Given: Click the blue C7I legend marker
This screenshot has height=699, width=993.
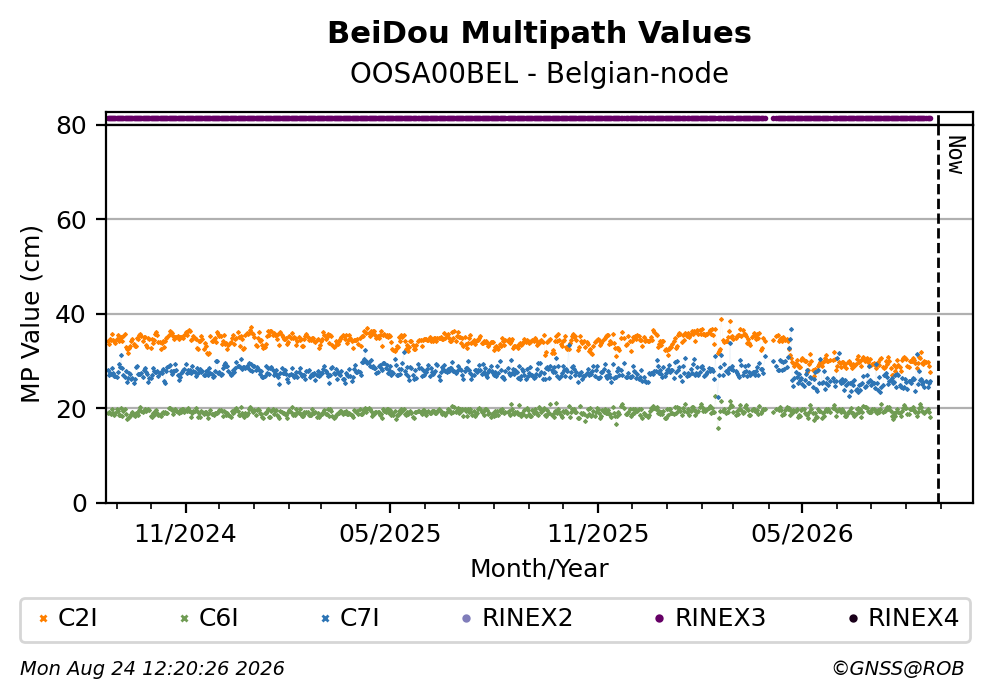Looking at the screenshot, I should click(x=326, y=619).
